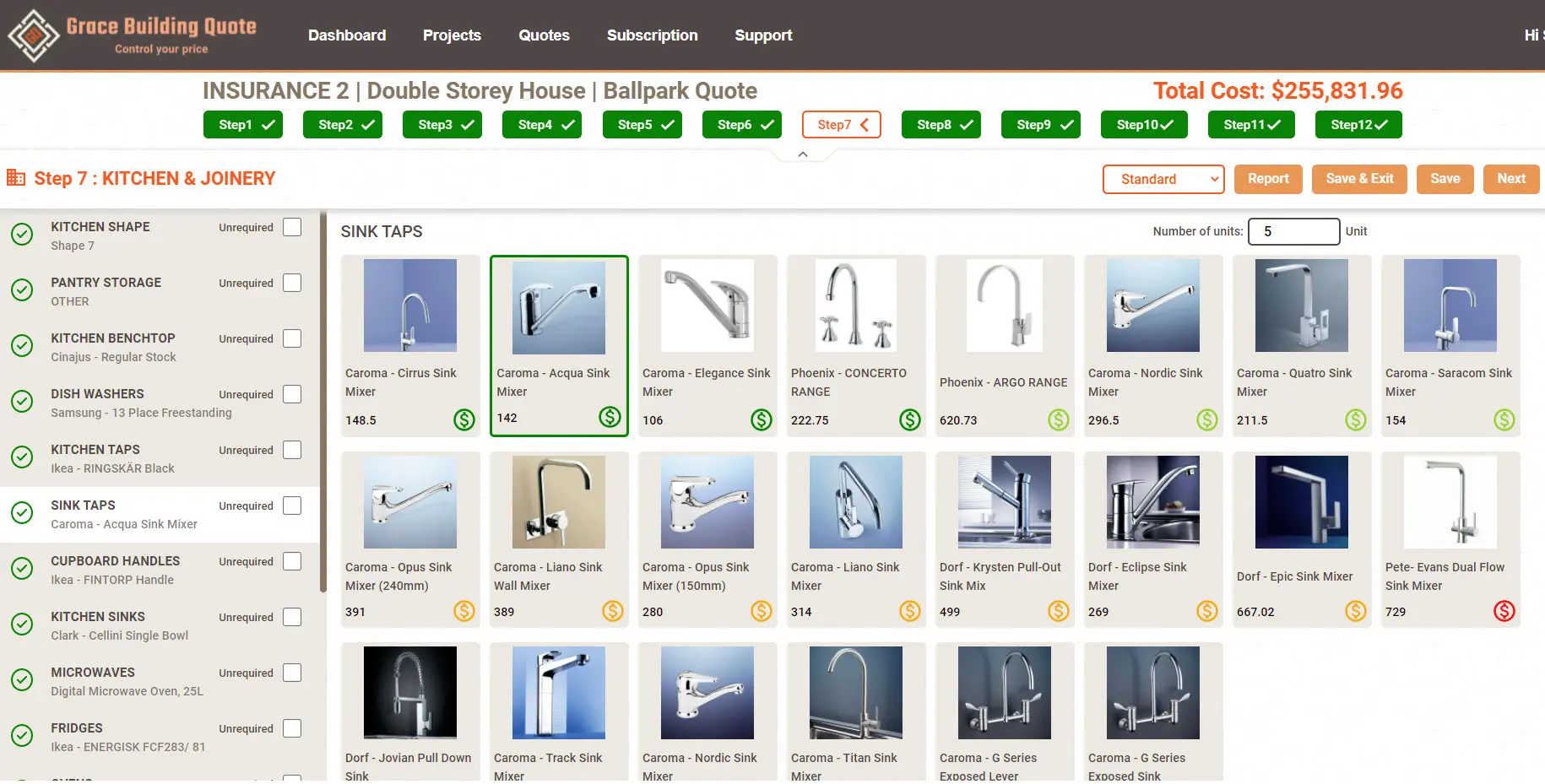Click the dollar icon on Caroma Cirrus Sink Mixer

(464, 419)
